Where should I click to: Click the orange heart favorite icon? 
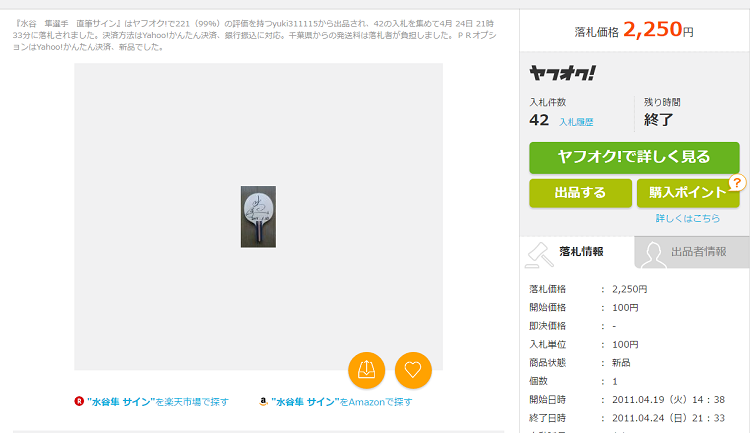click(x=413, y=370)
